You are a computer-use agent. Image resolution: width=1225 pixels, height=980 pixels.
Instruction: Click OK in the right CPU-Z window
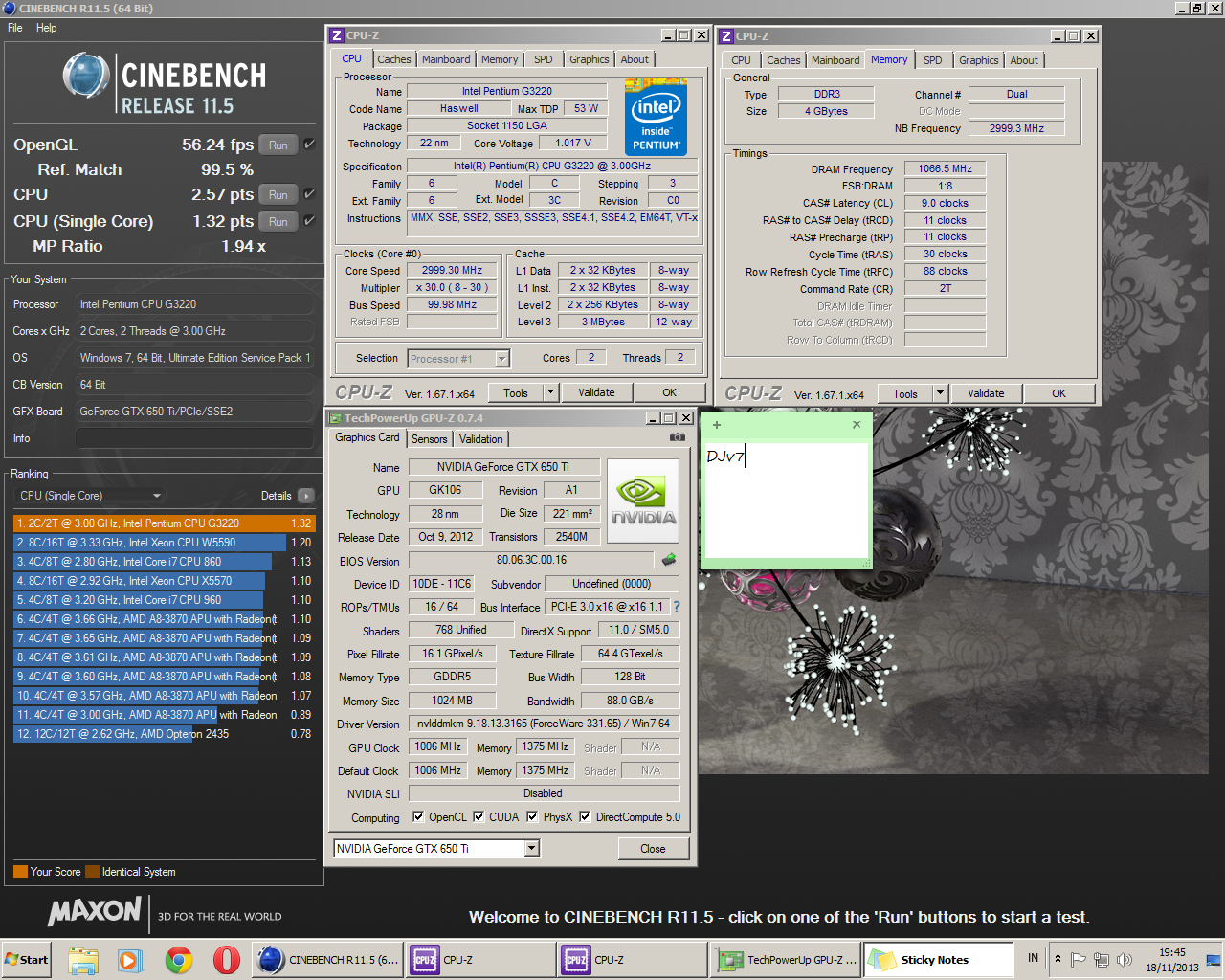pos(1059,393)
